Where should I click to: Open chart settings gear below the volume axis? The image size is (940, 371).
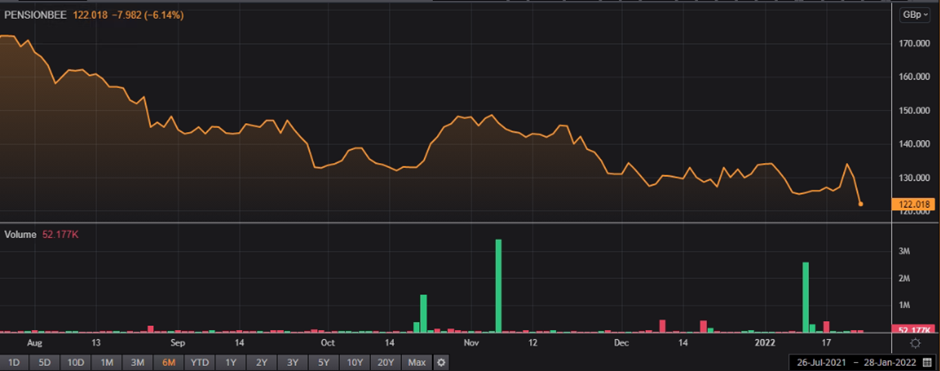tap(915, 343)
